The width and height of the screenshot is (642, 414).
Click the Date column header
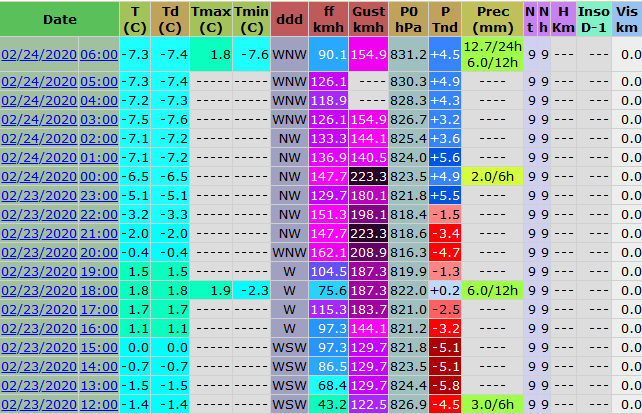point(59,19)
